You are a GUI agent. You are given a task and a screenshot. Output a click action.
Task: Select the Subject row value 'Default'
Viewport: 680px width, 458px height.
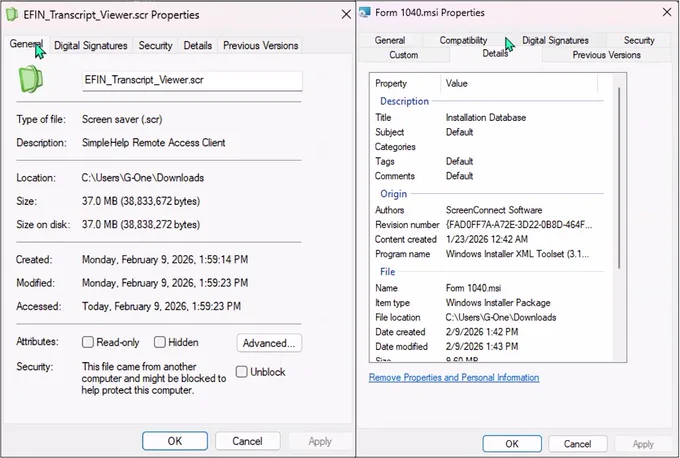459,132
